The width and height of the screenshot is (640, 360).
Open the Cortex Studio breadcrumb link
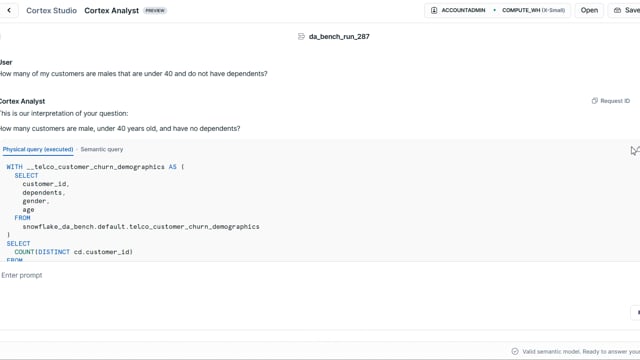coord(51,11)
